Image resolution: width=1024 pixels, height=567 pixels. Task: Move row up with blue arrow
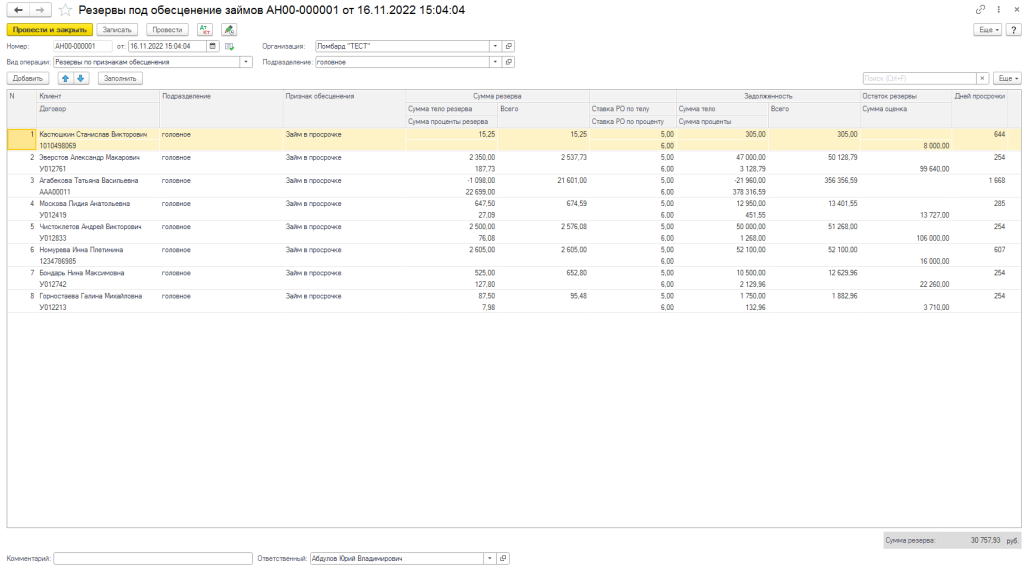click(66, 78)
